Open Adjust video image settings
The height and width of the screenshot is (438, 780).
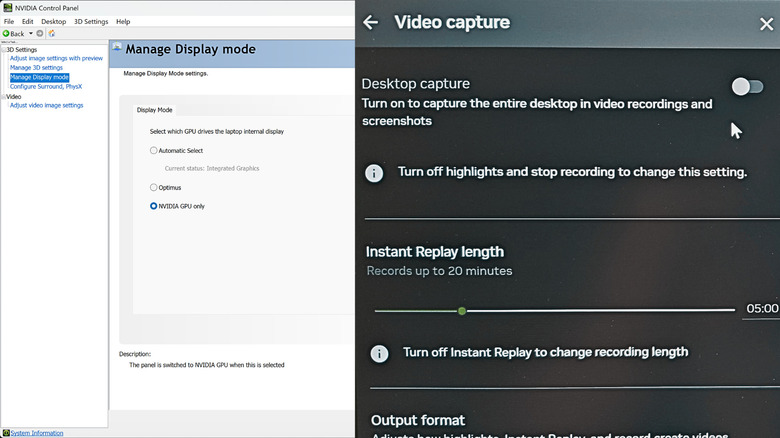(46, 106)
